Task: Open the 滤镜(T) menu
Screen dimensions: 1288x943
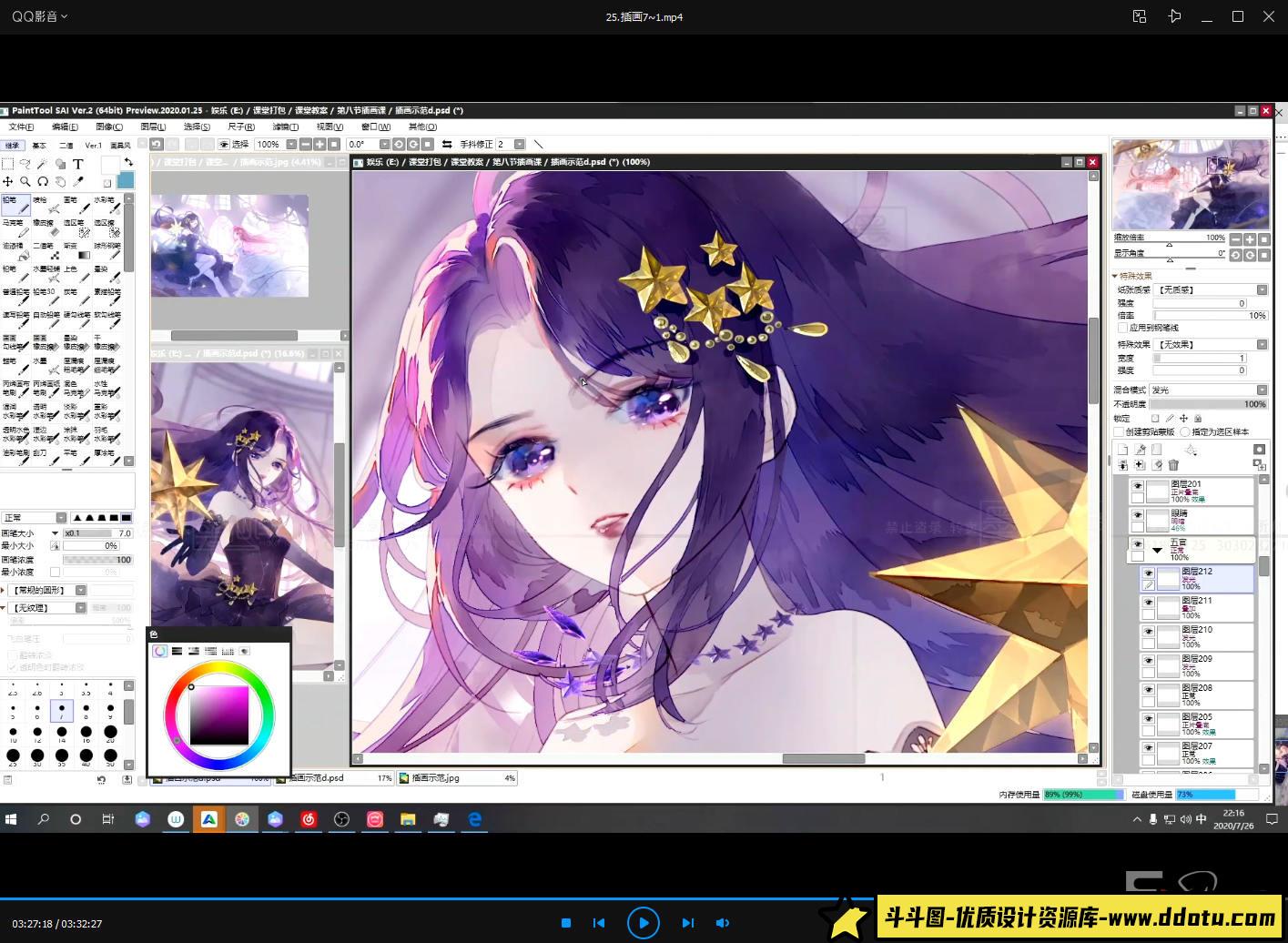Action: (x=285, y=127)
